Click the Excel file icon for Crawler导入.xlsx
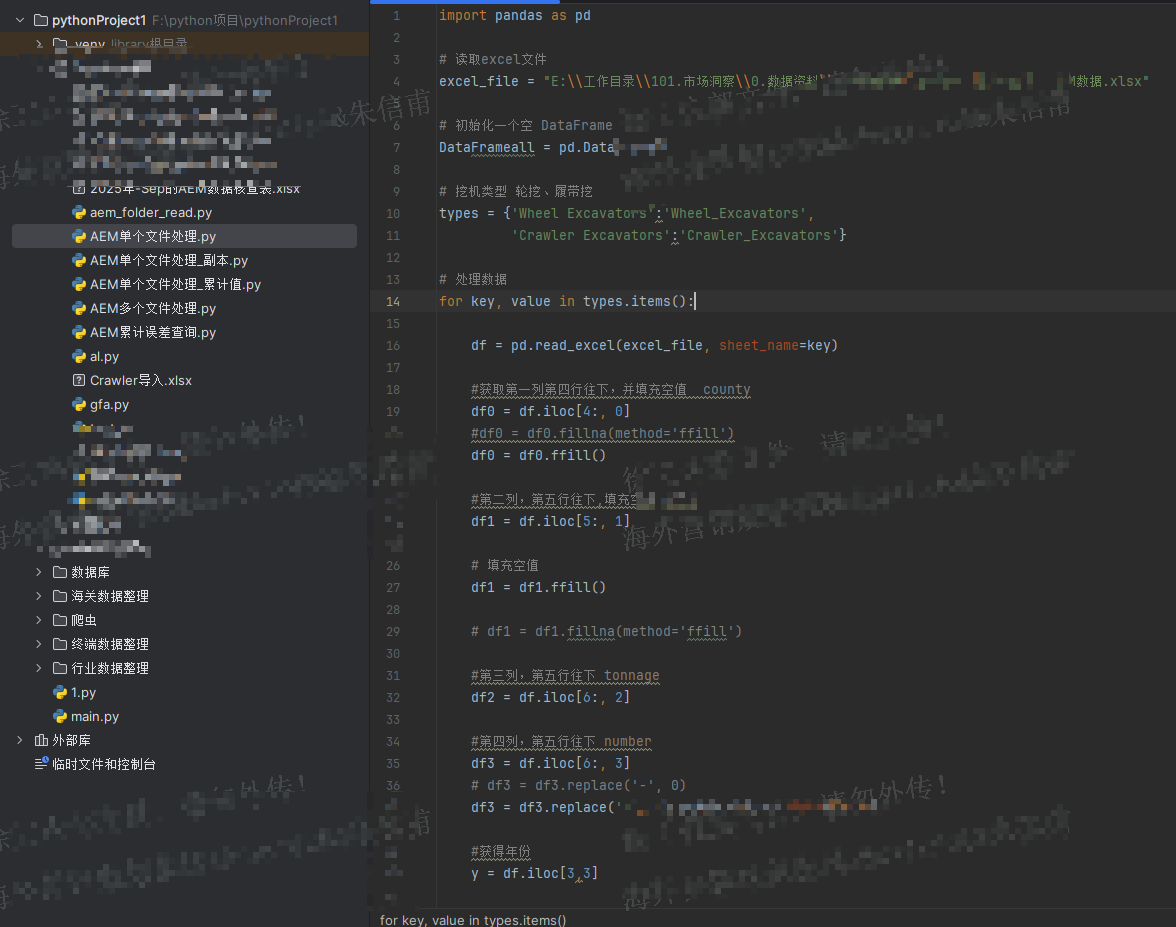 79,381
